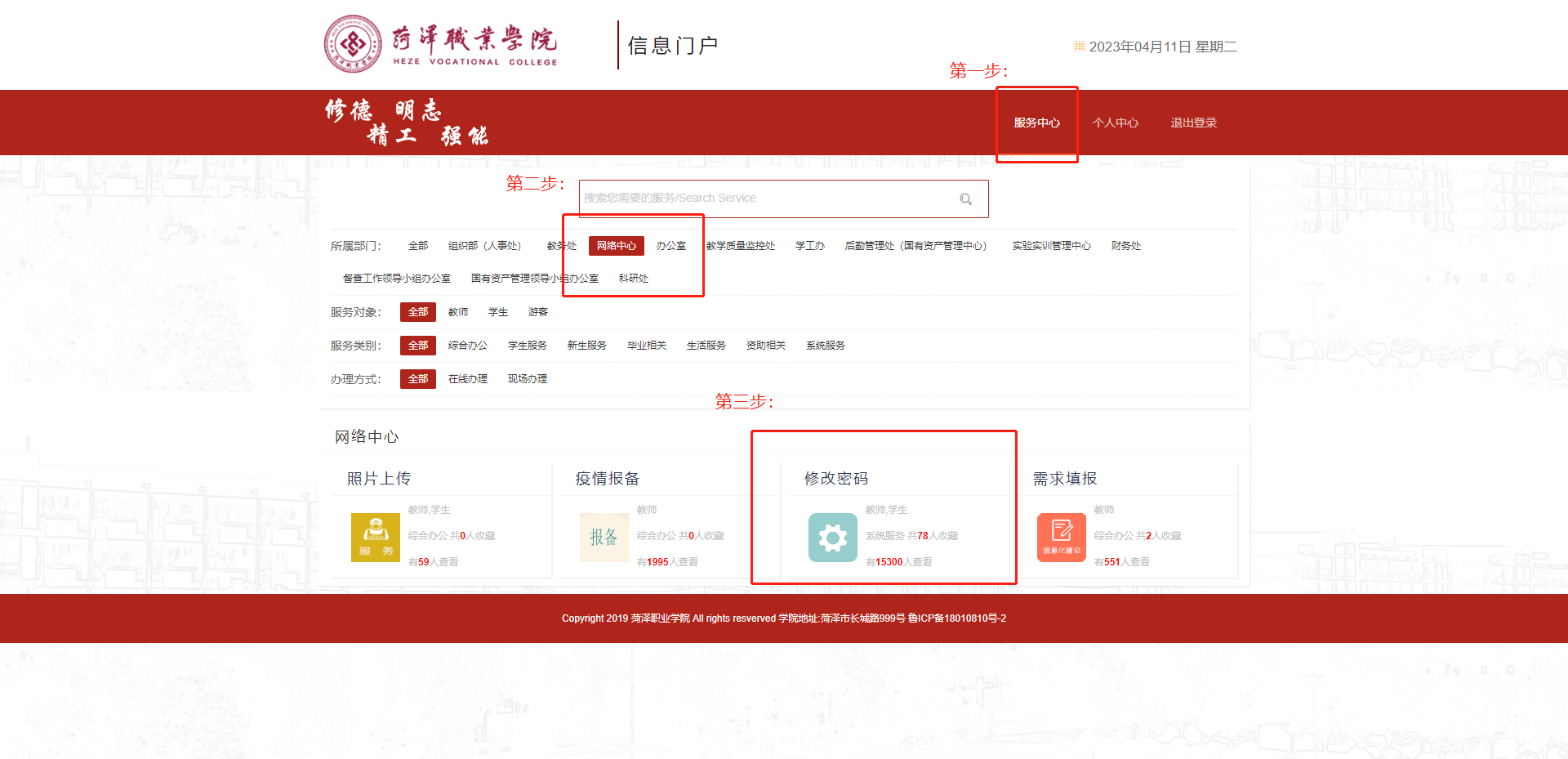
Task: Filter departments by 财务处
Action: [1125, 246]
